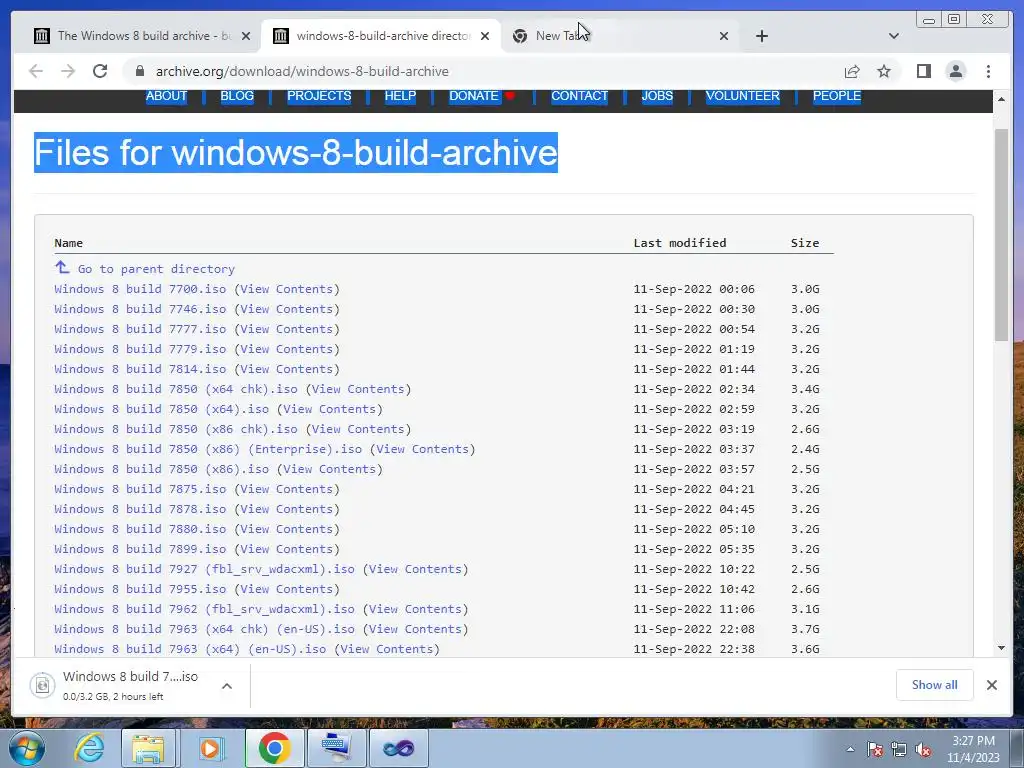Open VOLUNTEER in the archive navigation
Screen dimensions: 1024x768
(743, 96)
